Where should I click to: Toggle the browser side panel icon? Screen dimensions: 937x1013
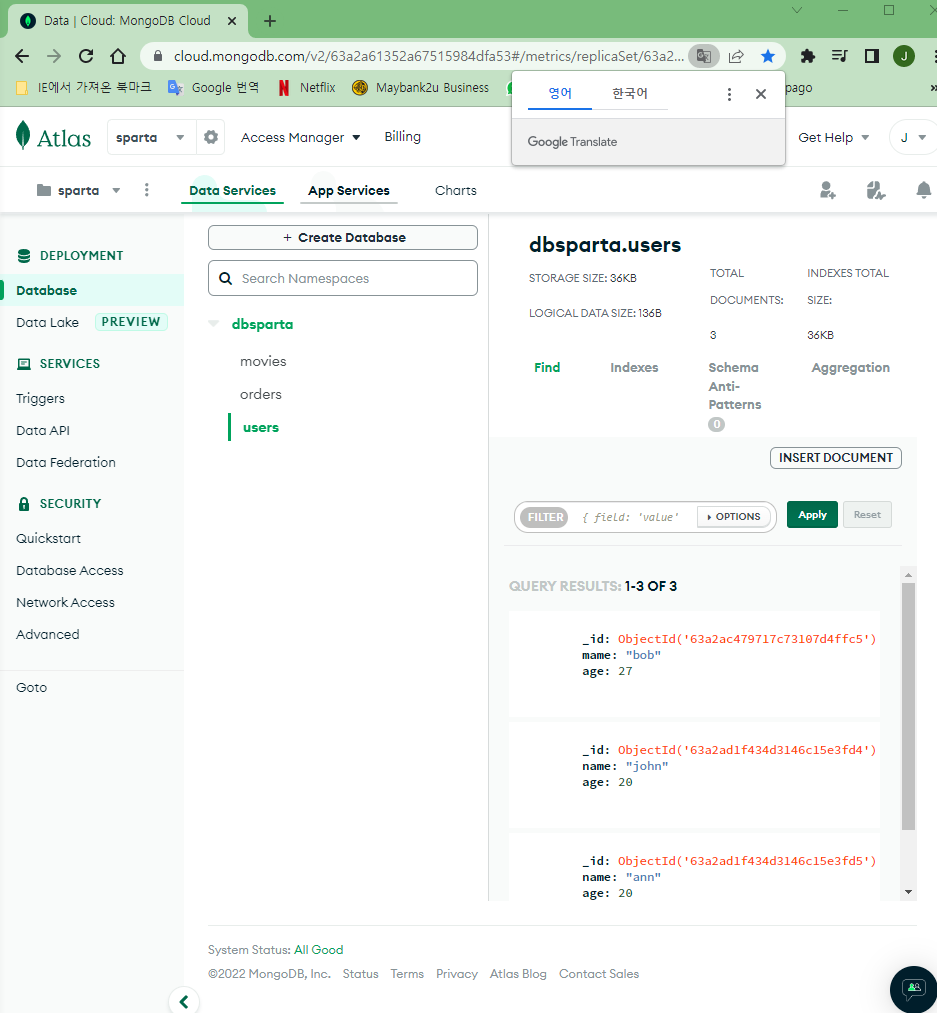click(x=872, y=56)
